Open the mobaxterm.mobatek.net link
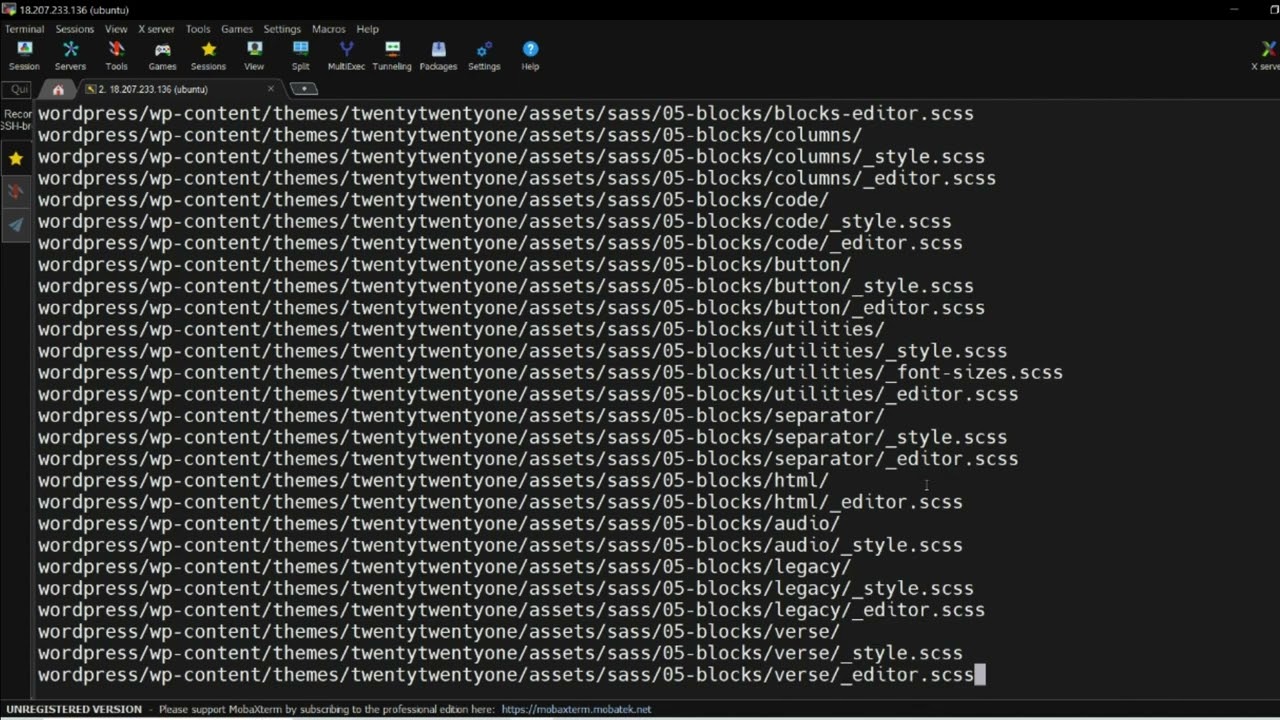This screenshot has width=1280, height=720. 576,709
